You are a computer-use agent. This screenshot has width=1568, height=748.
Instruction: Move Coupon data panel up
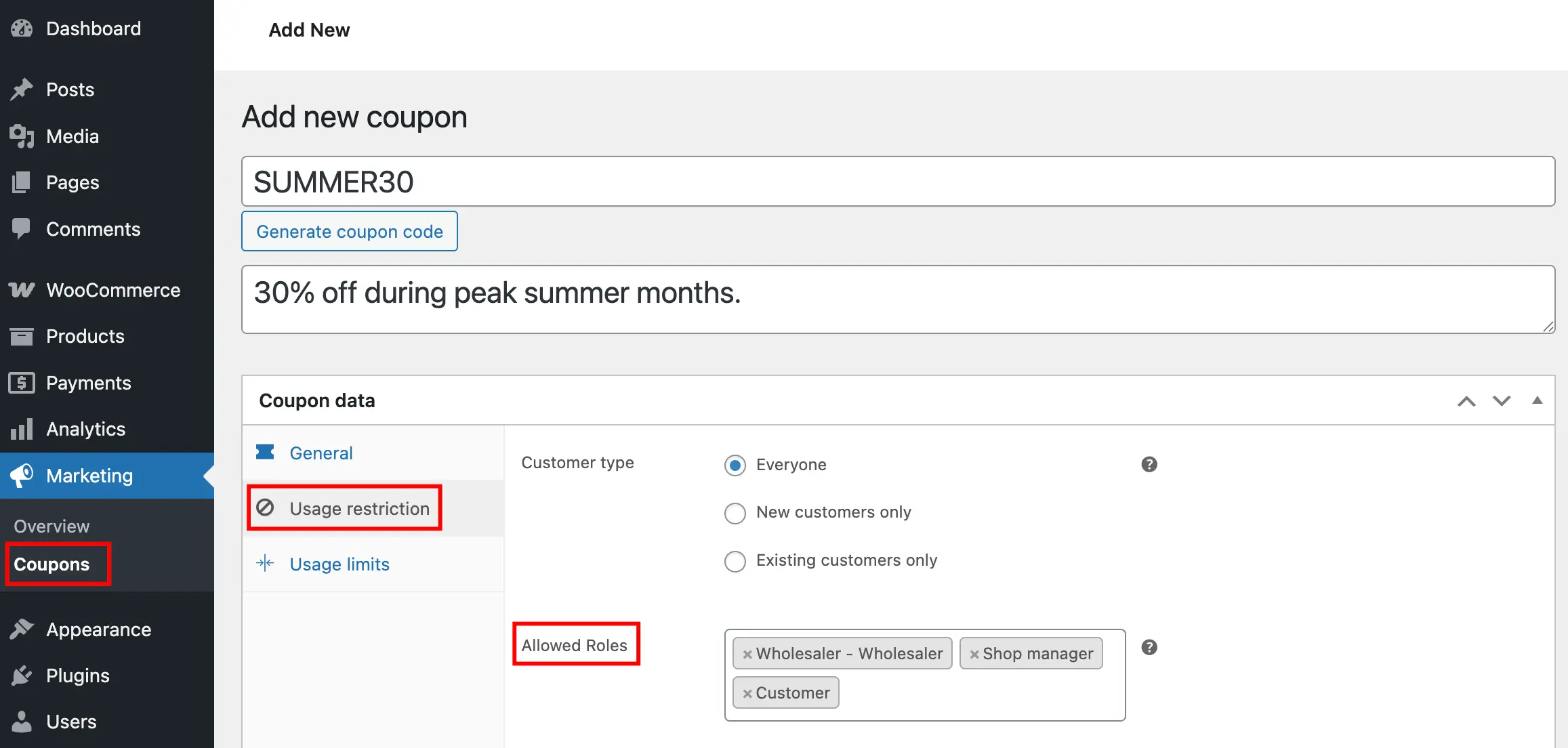point(1466,401)
